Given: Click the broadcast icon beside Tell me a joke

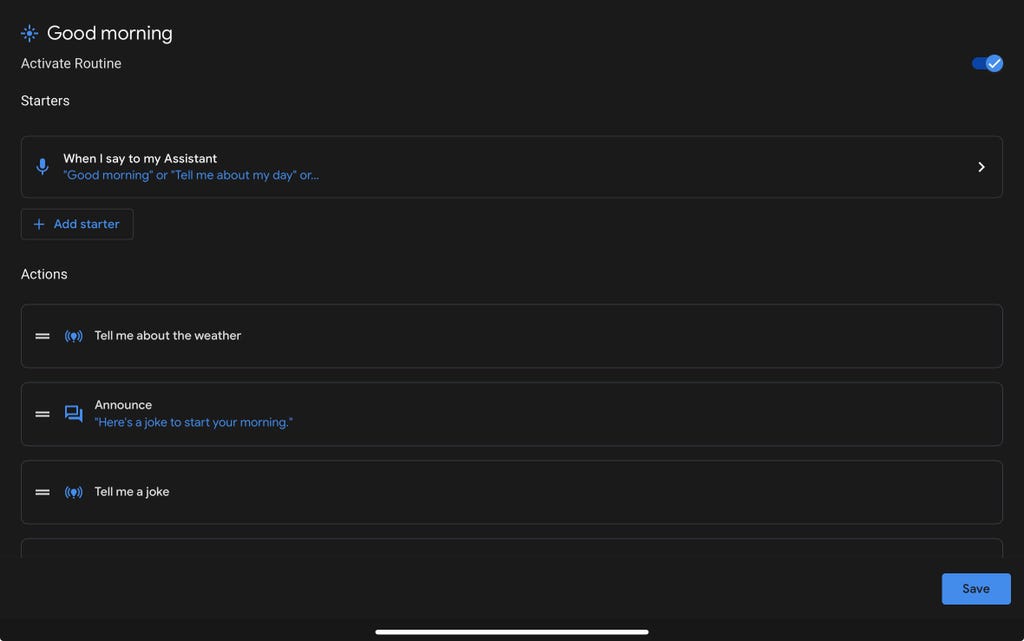Looking at the screenshot, I should pyautogui.click(x=73, y=492).
